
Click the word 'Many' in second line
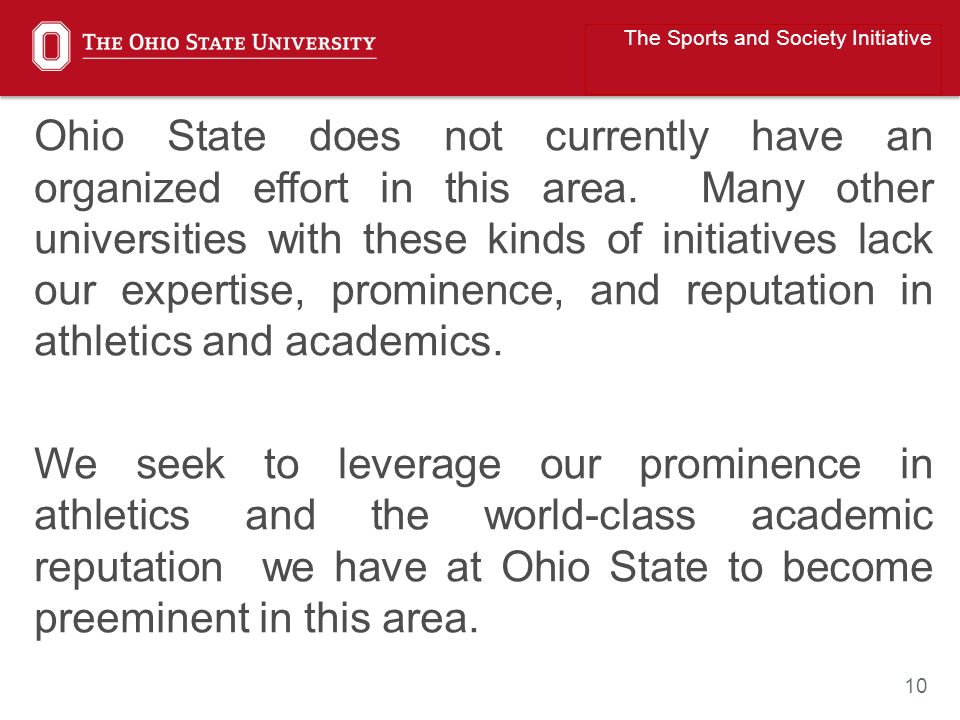pyautogui.click(x=753, y=191)
